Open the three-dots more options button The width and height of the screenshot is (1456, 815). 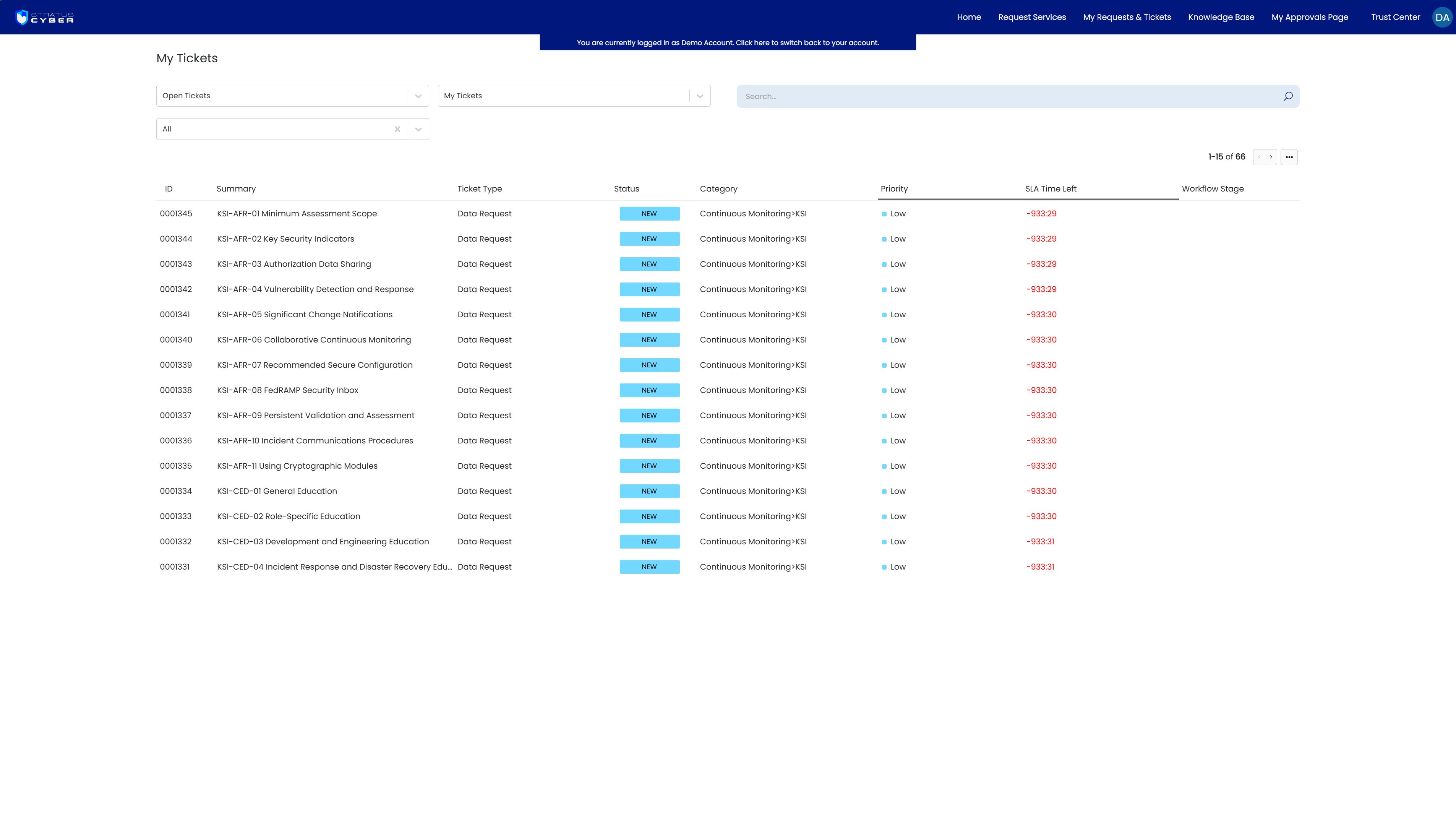1289,157
